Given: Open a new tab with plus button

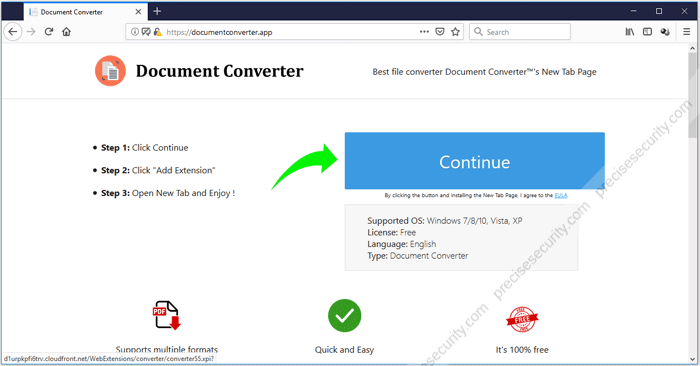Looking at the screenshot, I should (157, 11).
